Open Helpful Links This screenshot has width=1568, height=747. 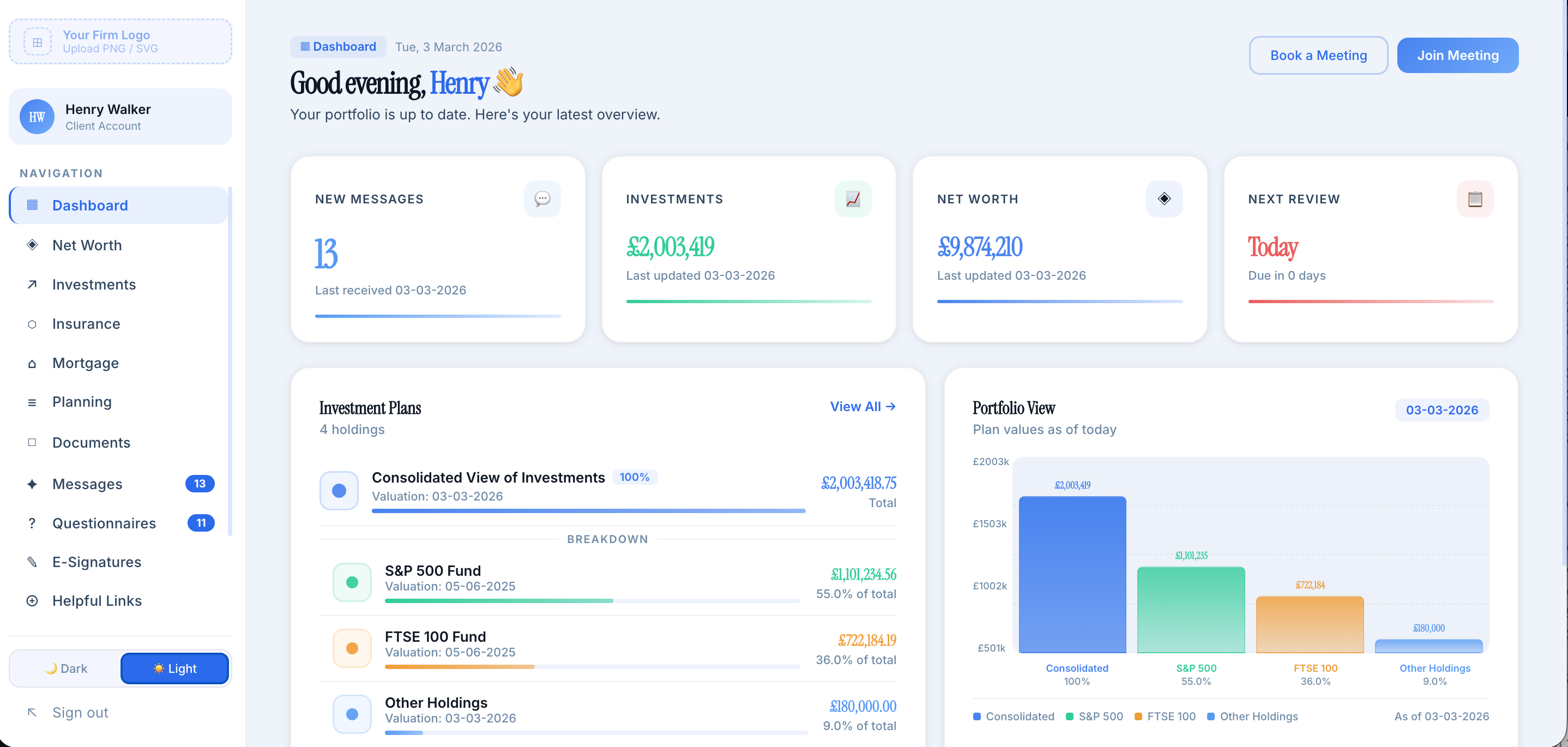pos(119,601)
